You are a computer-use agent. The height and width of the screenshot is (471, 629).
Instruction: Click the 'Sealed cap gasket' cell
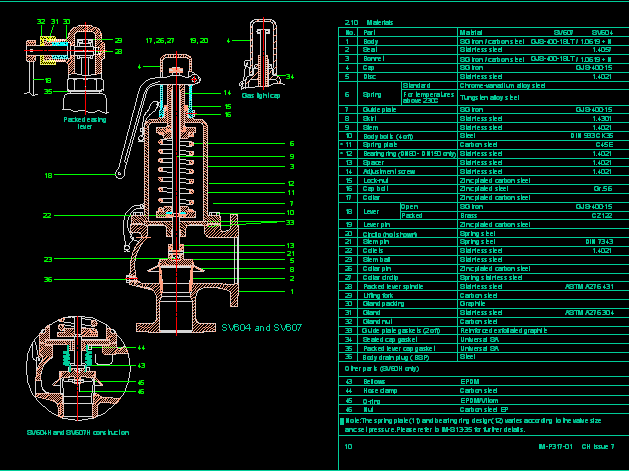coord(390,339)
